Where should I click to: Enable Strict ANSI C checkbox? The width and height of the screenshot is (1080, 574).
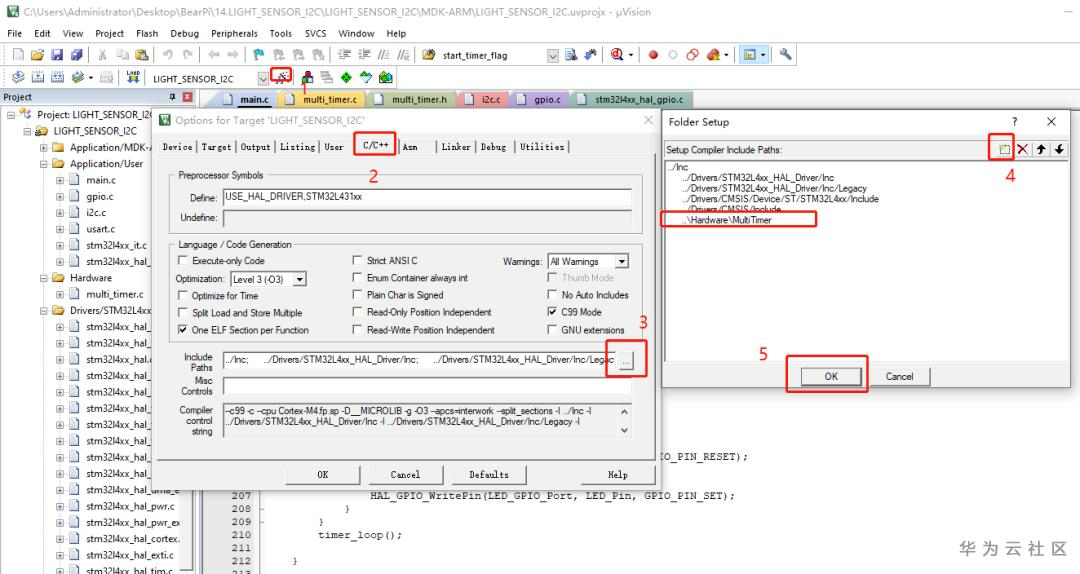pyautogui.click(x=357, y=260)
